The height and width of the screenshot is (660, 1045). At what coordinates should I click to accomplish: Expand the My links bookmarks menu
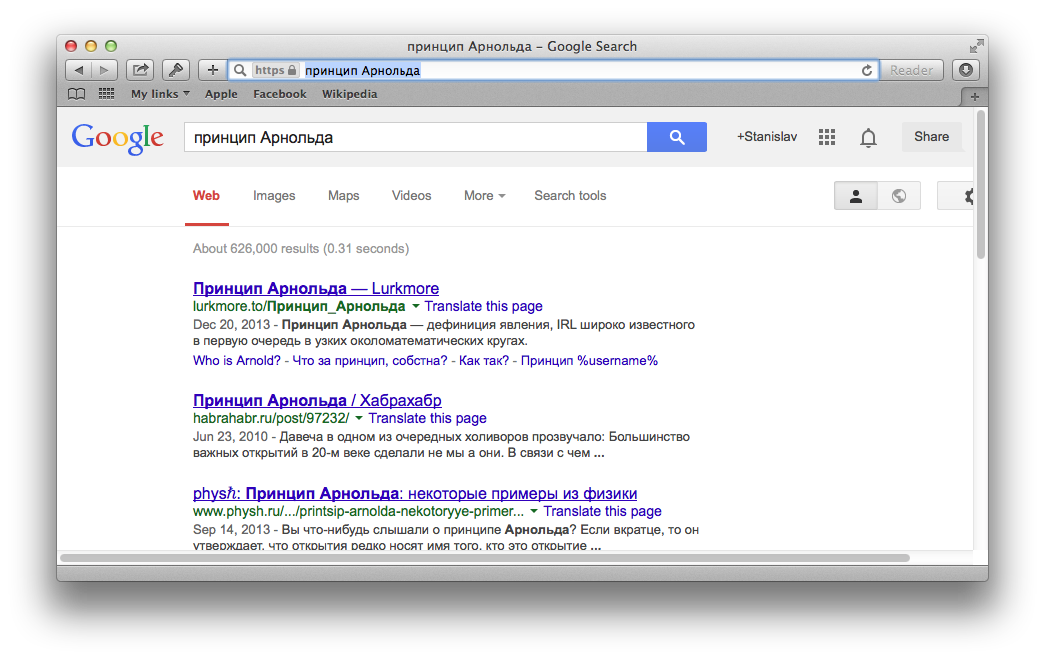point(160,94)
